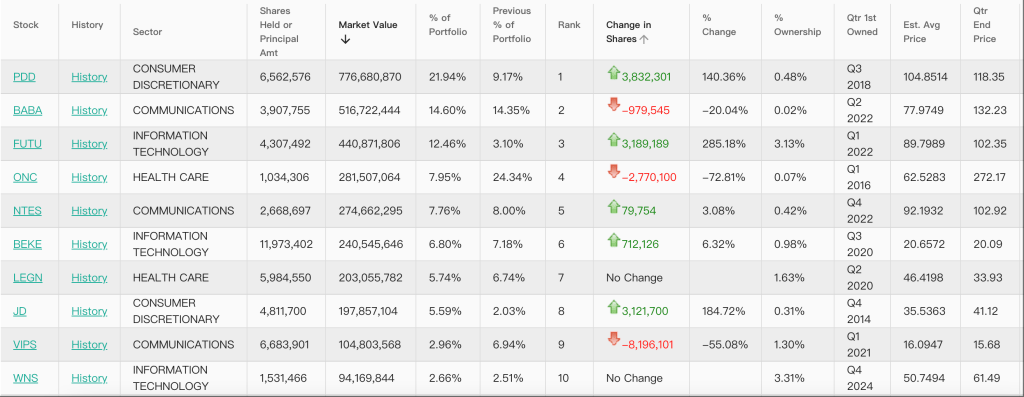
Task: Click the green up arrow in NTES row
Action: 613,206
